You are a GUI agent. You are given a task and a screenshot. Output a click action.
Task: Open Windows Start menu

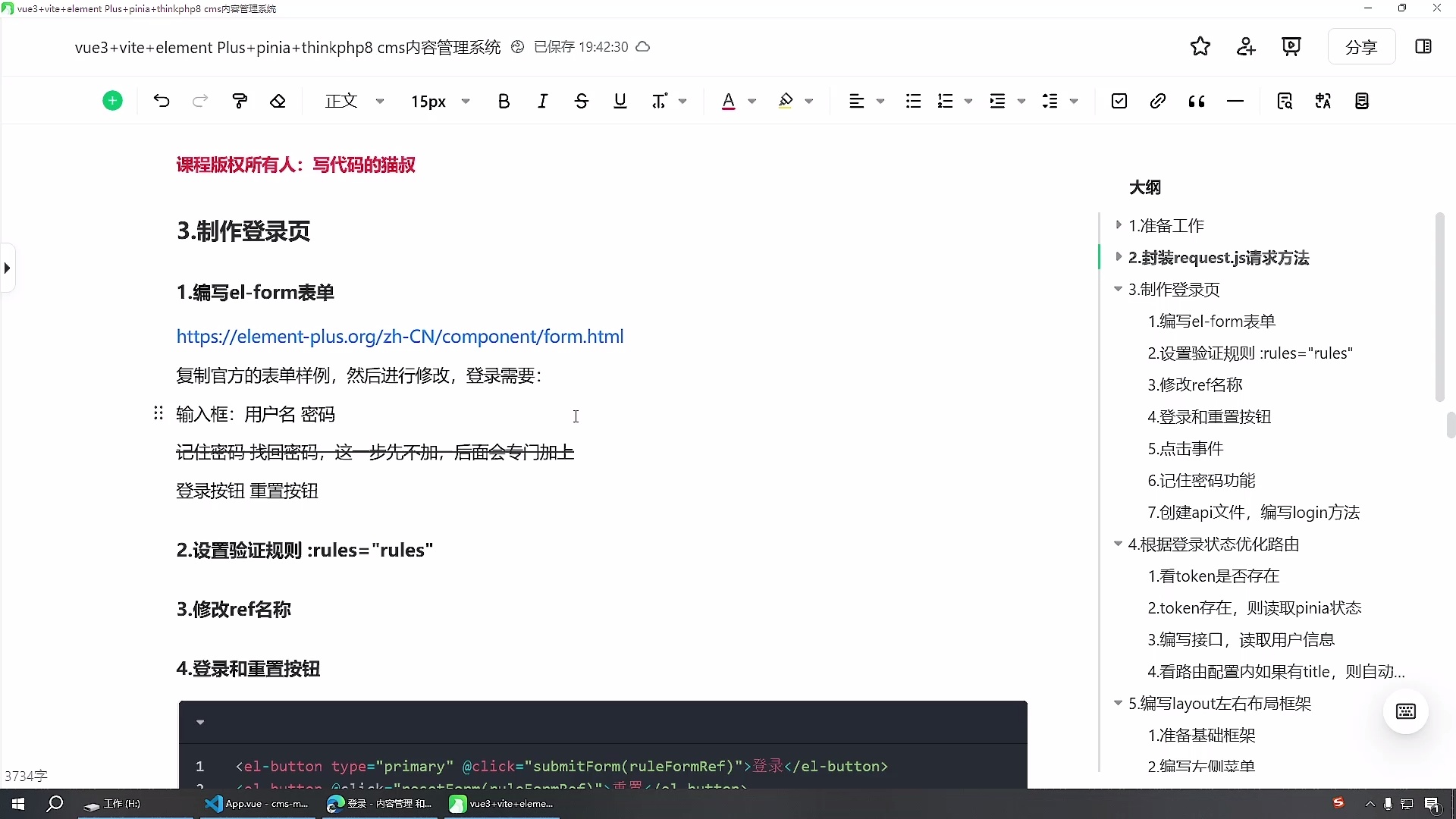[18, 804]
